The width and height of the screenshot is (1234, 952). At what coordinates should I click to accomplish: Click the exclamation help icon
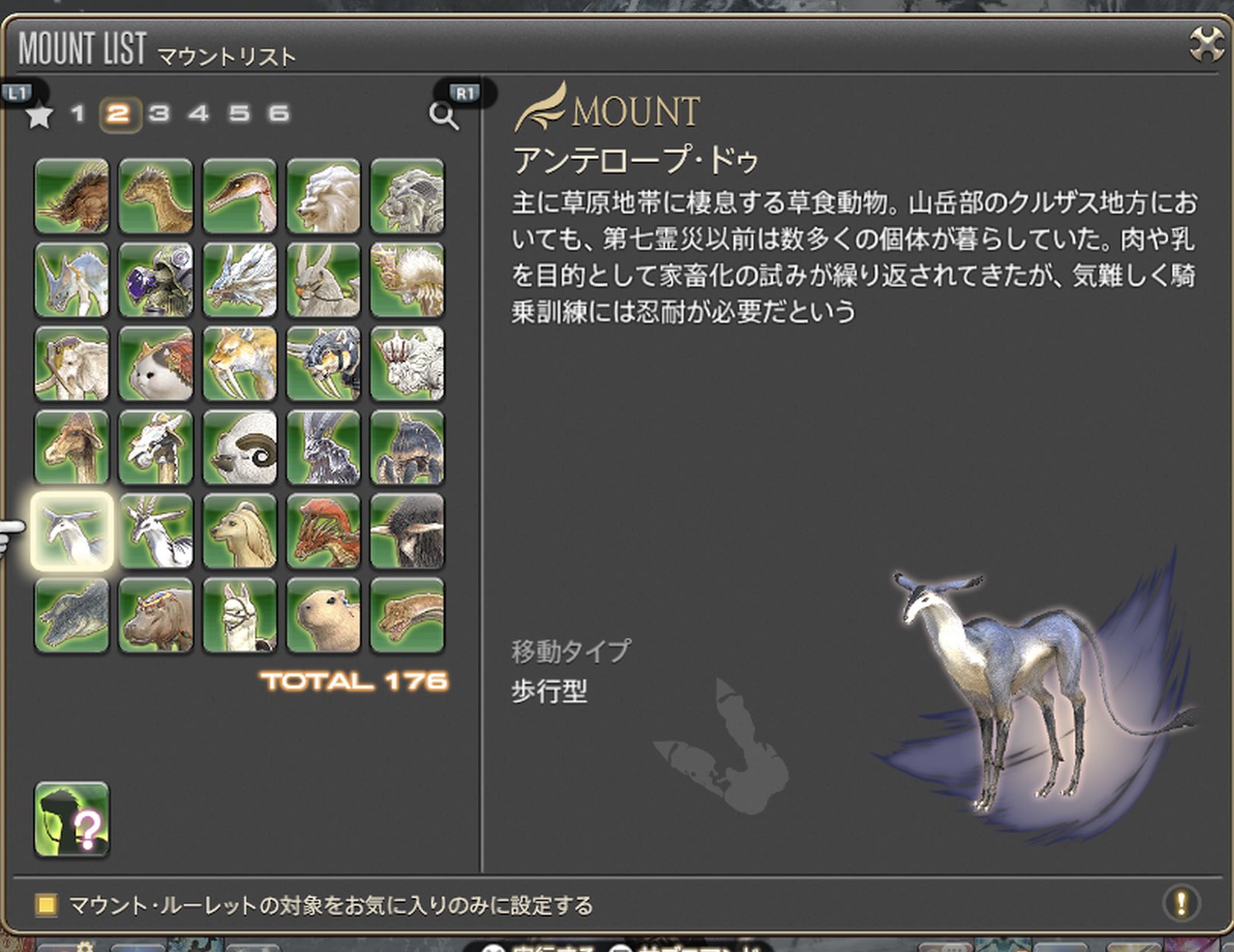1181,903
